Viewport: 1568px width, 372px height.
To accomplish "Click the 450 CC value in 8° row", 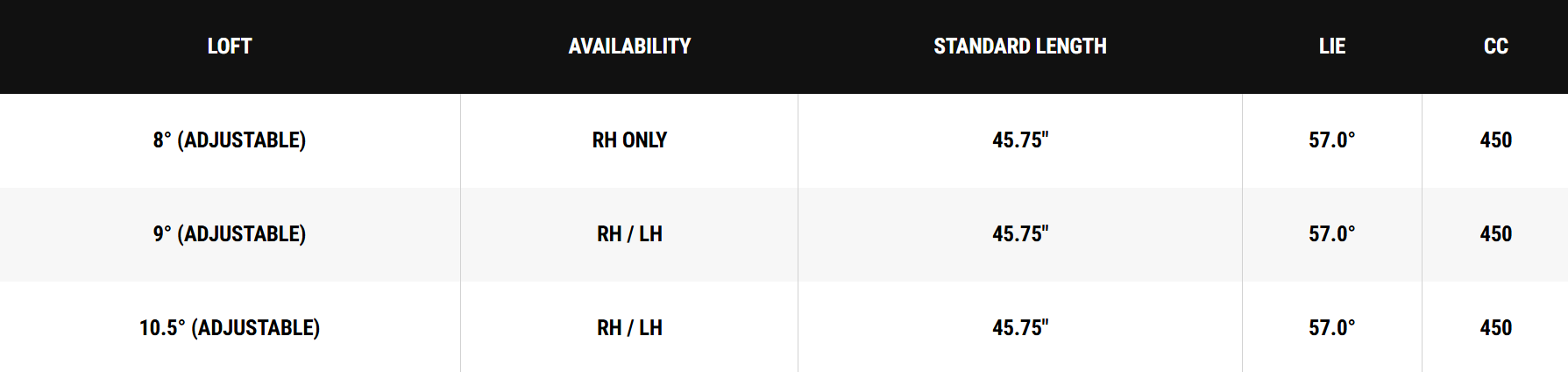I will (1495, 140).
